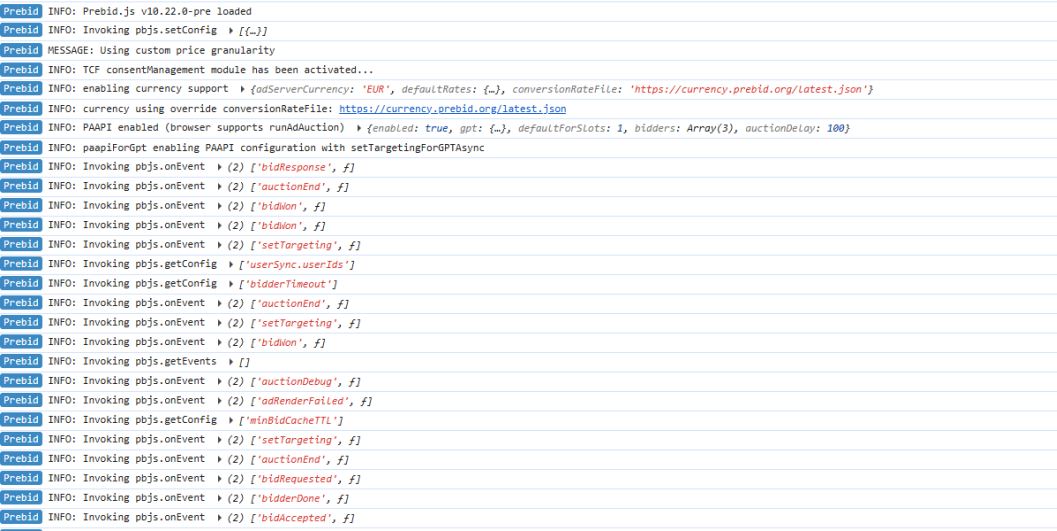Select the 'adRenderFailed' event name string
1057x531 pixels.
(x=305, y=402)
